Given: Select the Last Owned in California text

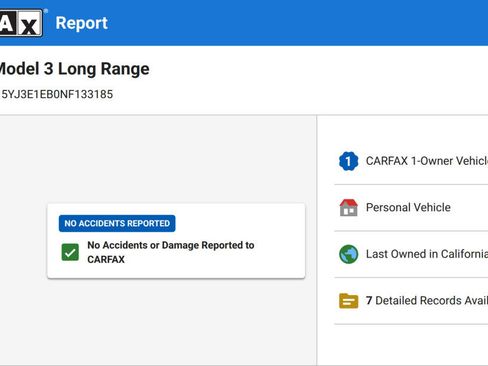Looking at the screenshot, I should pos(427,254).
